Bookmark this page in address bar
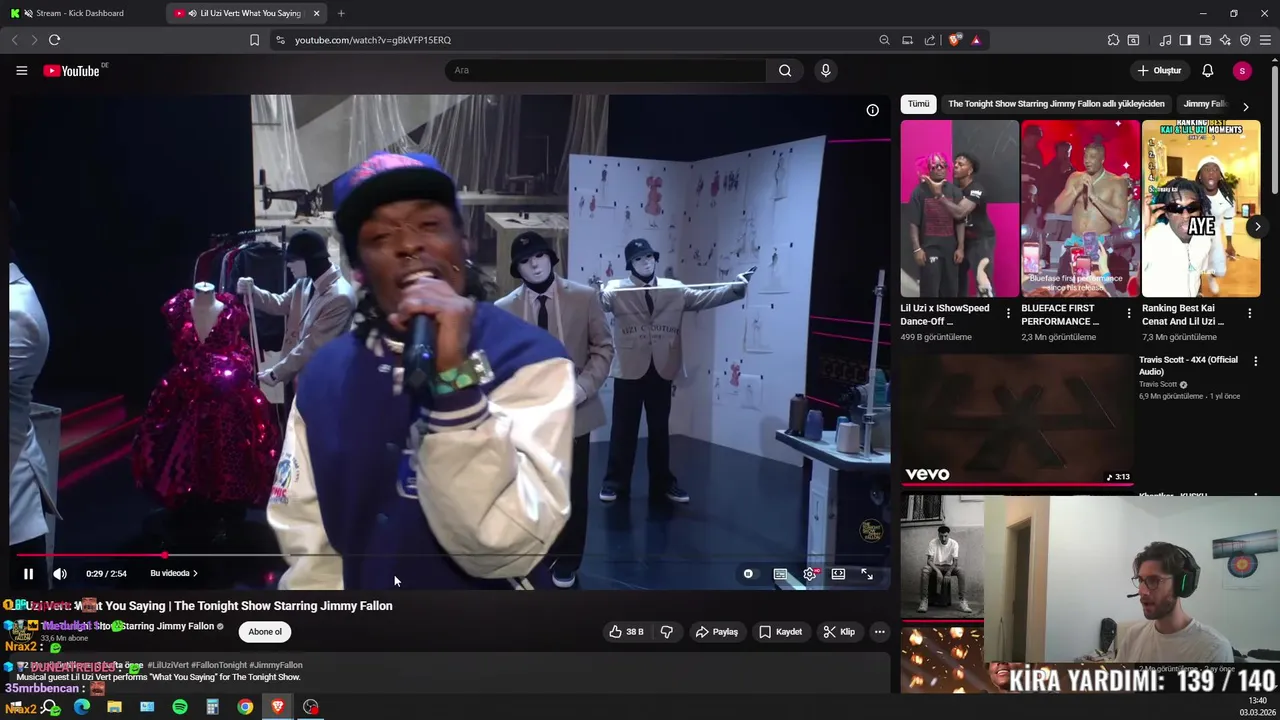This screenshot has width=1280, height=720. click(254, 40)
